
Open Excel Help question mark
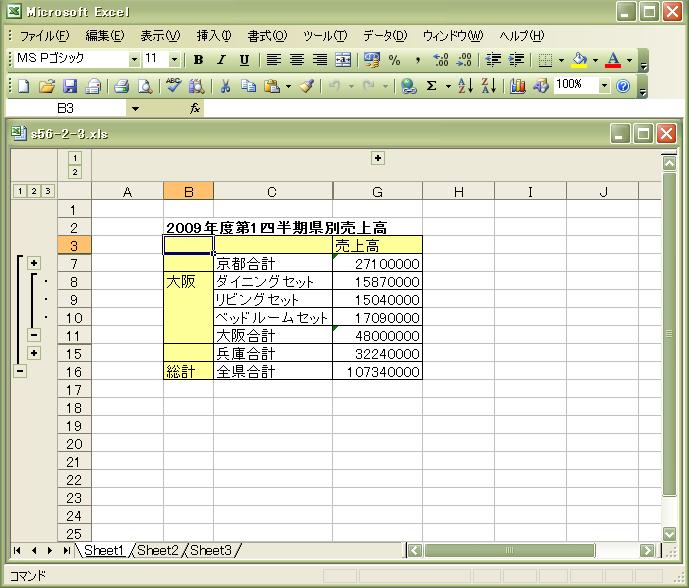(x=623, y=86)
